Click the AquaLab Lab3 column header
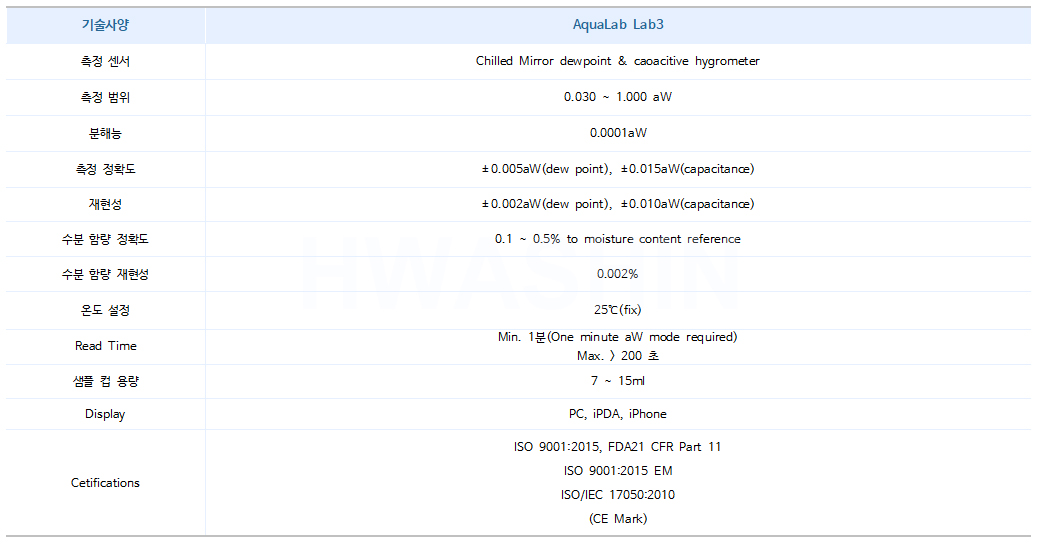Screen dimensions: 1040x546 [x=618, y=25]
